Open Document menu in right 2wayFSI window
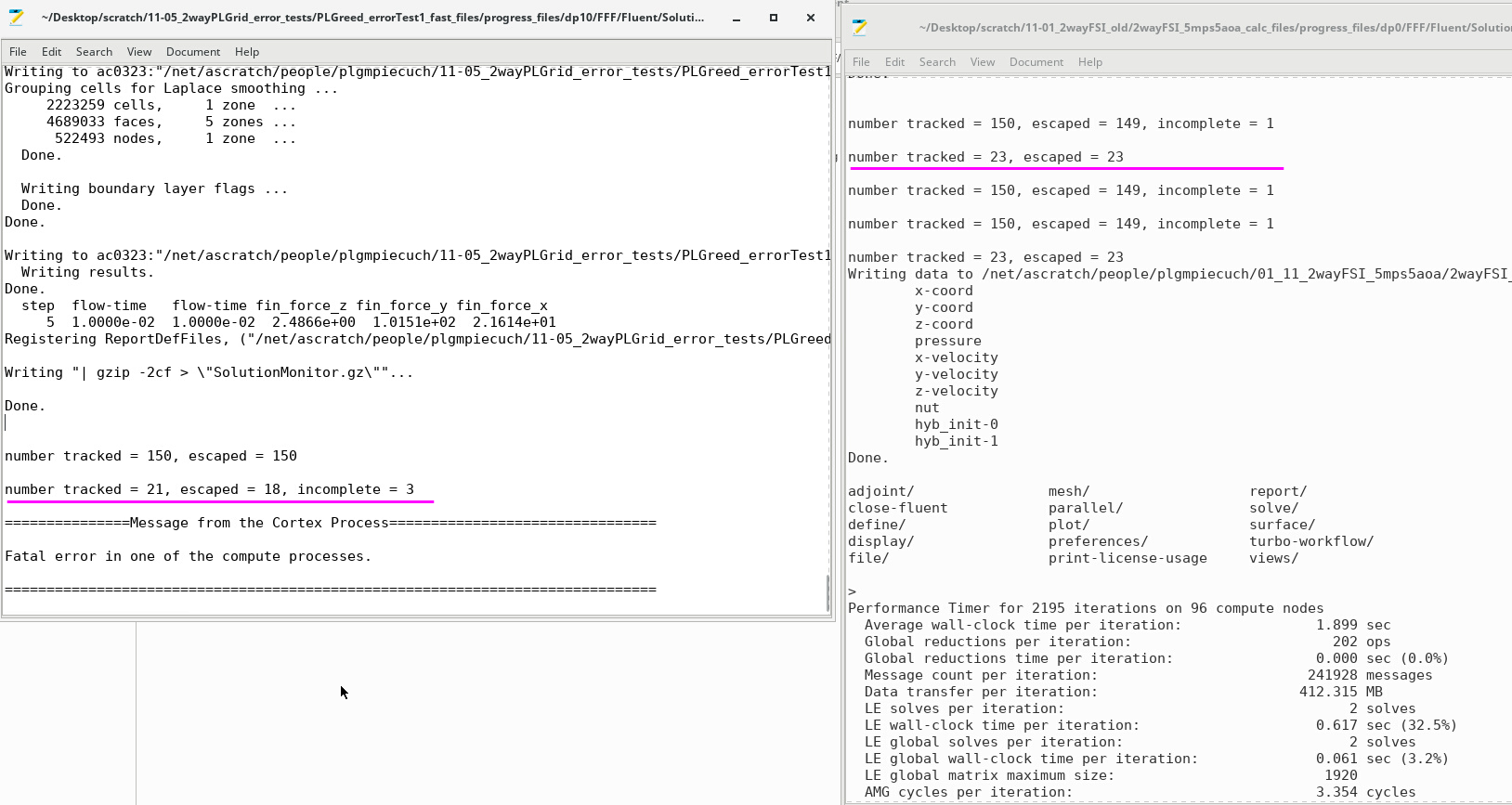Image resolution: width=1512 pixels, height=805 pixels. pyautogui.click(x=1036, y=62)
